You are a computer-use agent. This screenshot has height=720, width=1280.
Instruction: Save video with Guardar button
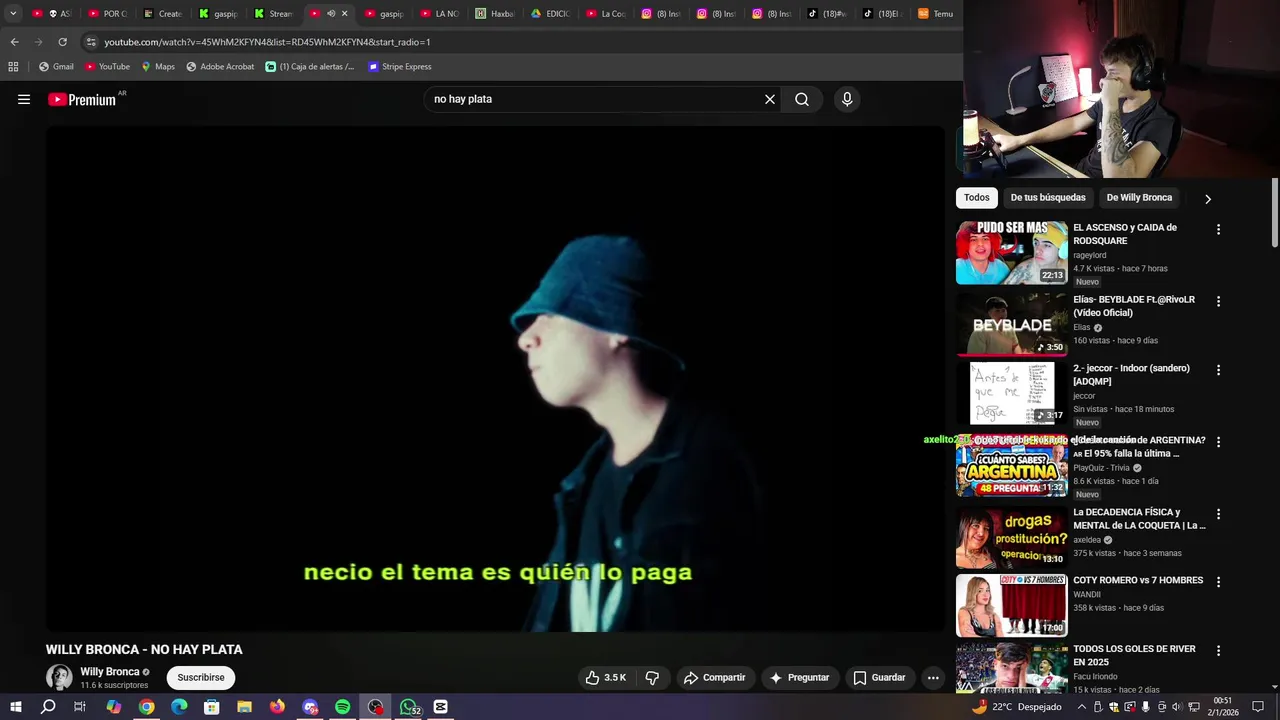tap(879, 678)
